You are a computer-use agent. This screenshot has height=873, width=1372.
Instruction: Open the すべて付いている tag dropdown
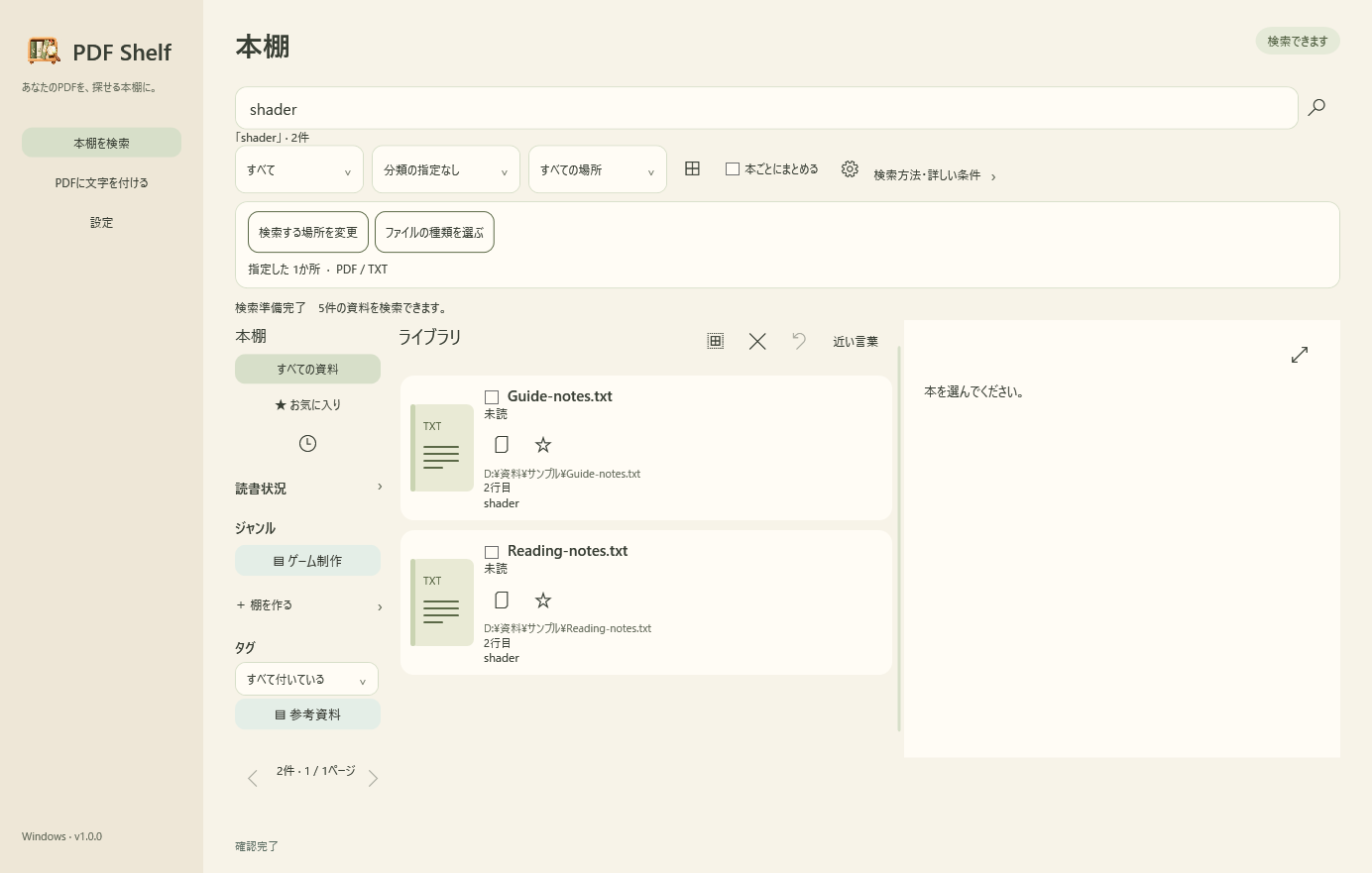coord(306,679)
